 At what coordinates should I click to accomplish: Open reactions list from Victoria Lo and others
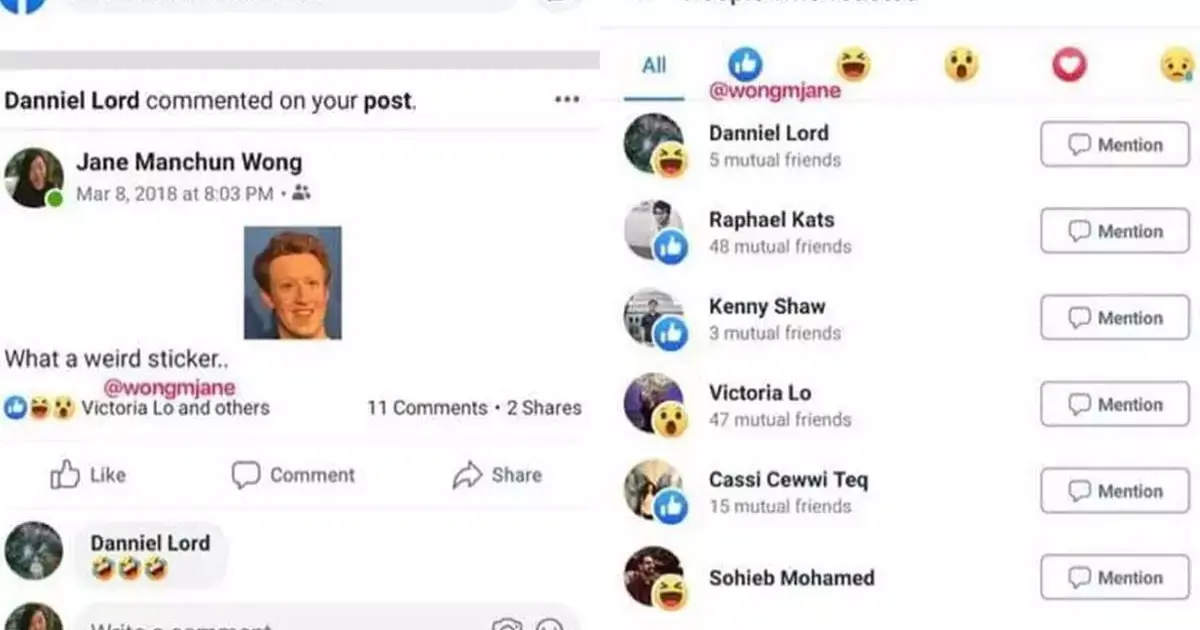tap(175, 408)
